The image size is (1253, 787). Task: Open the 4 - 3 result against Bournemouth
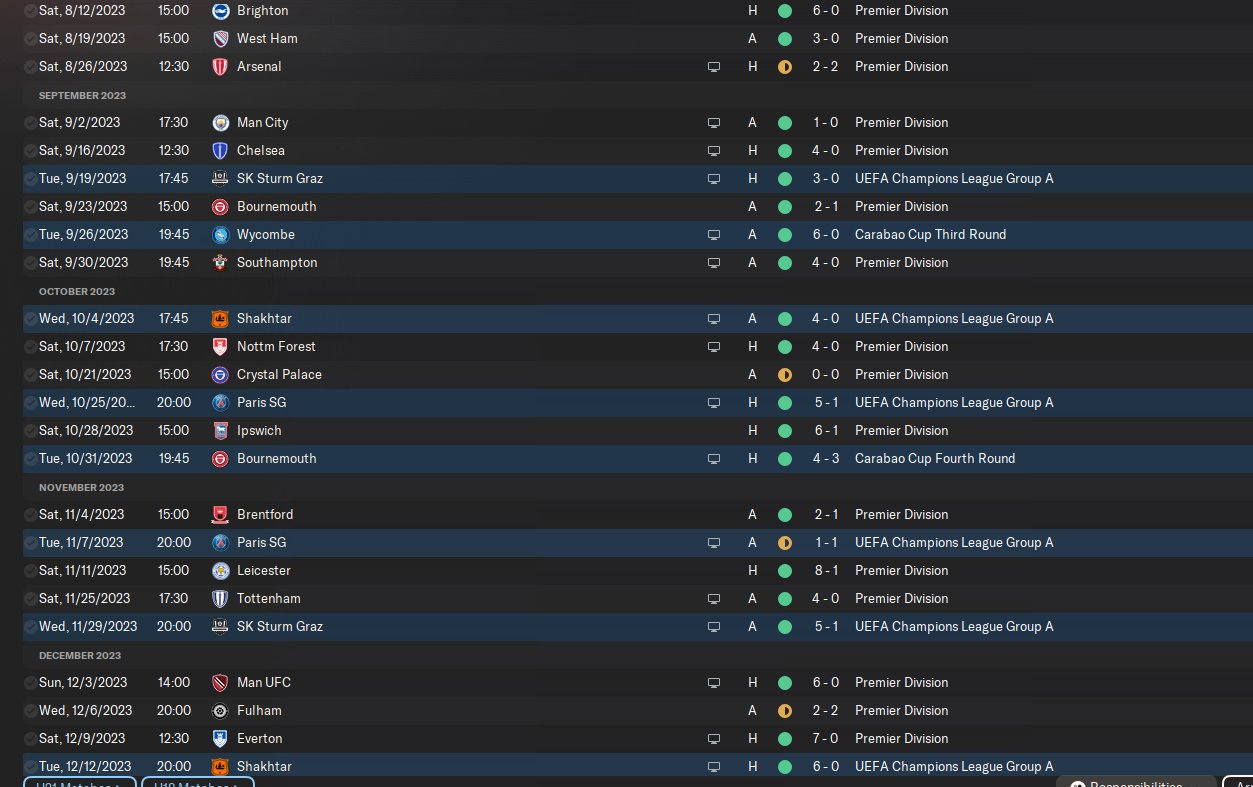coord(825,459)
